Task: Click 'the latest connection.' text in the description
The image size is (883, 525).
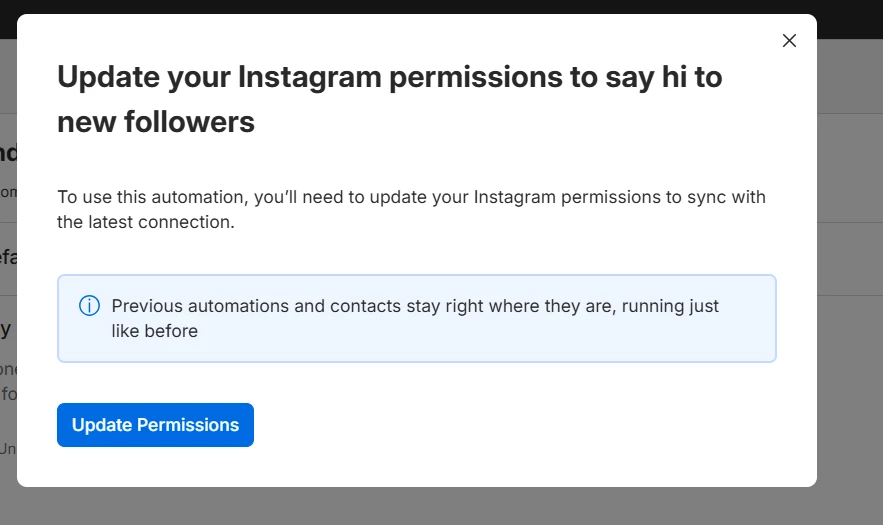Action: [x=145, y=222]
